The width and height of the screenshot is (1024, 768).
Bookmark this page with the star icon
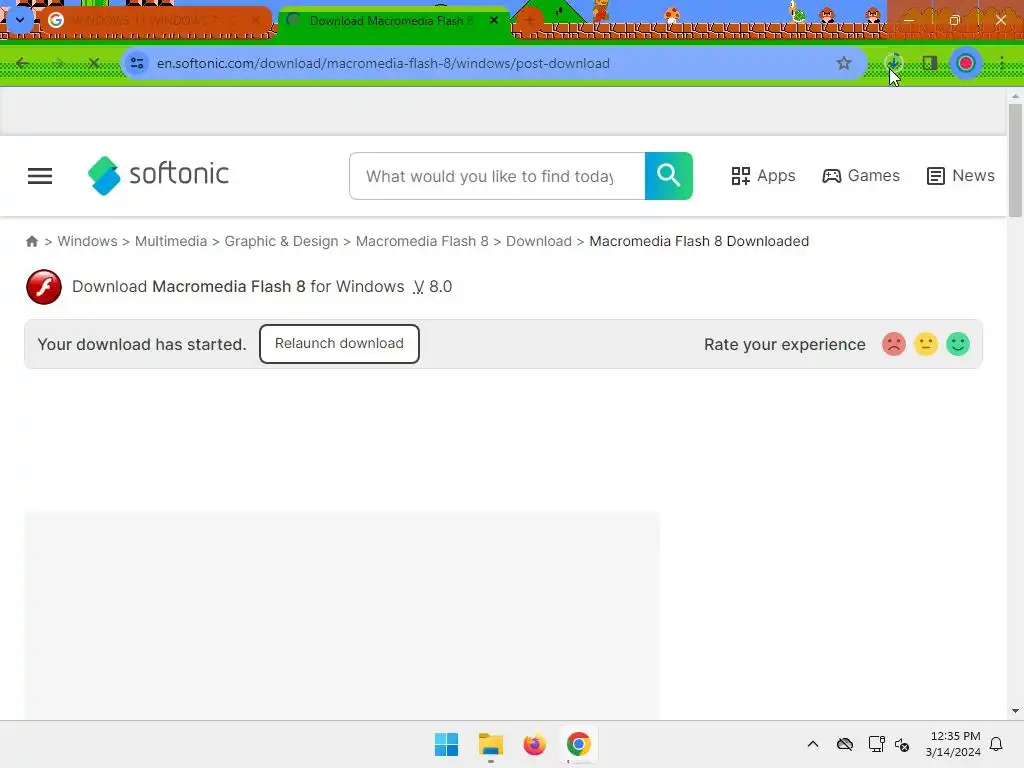click(844, 63)
